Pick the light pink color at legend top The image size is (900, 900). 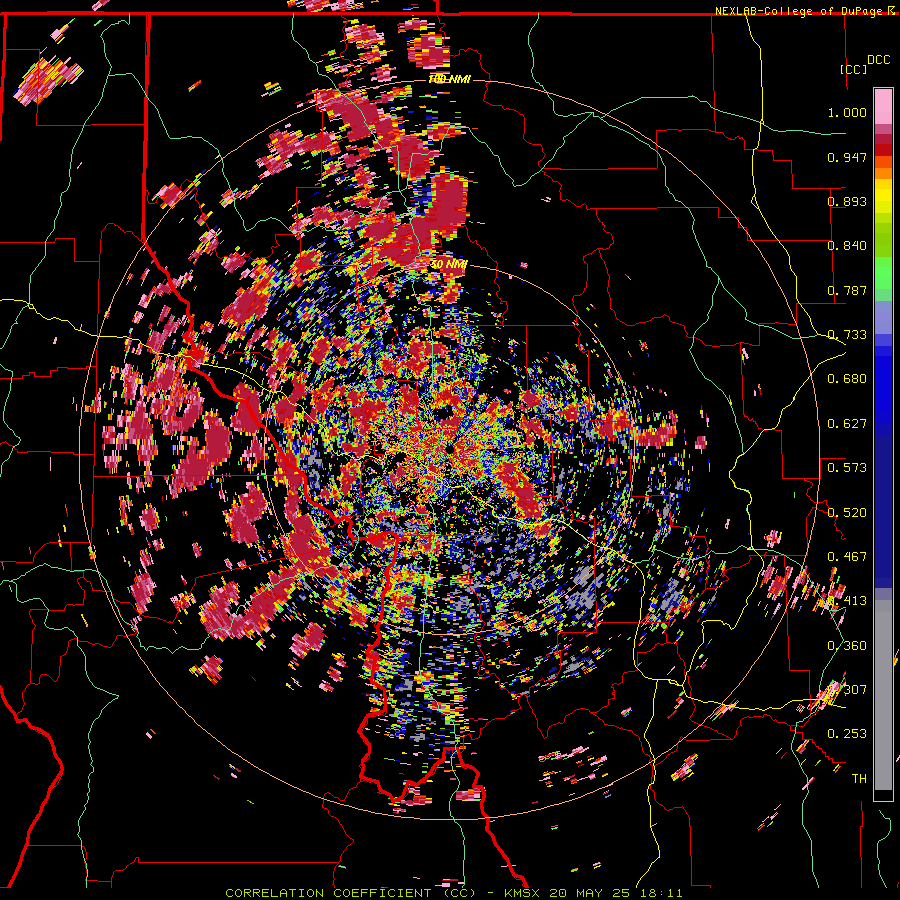[x=883, y=107]
